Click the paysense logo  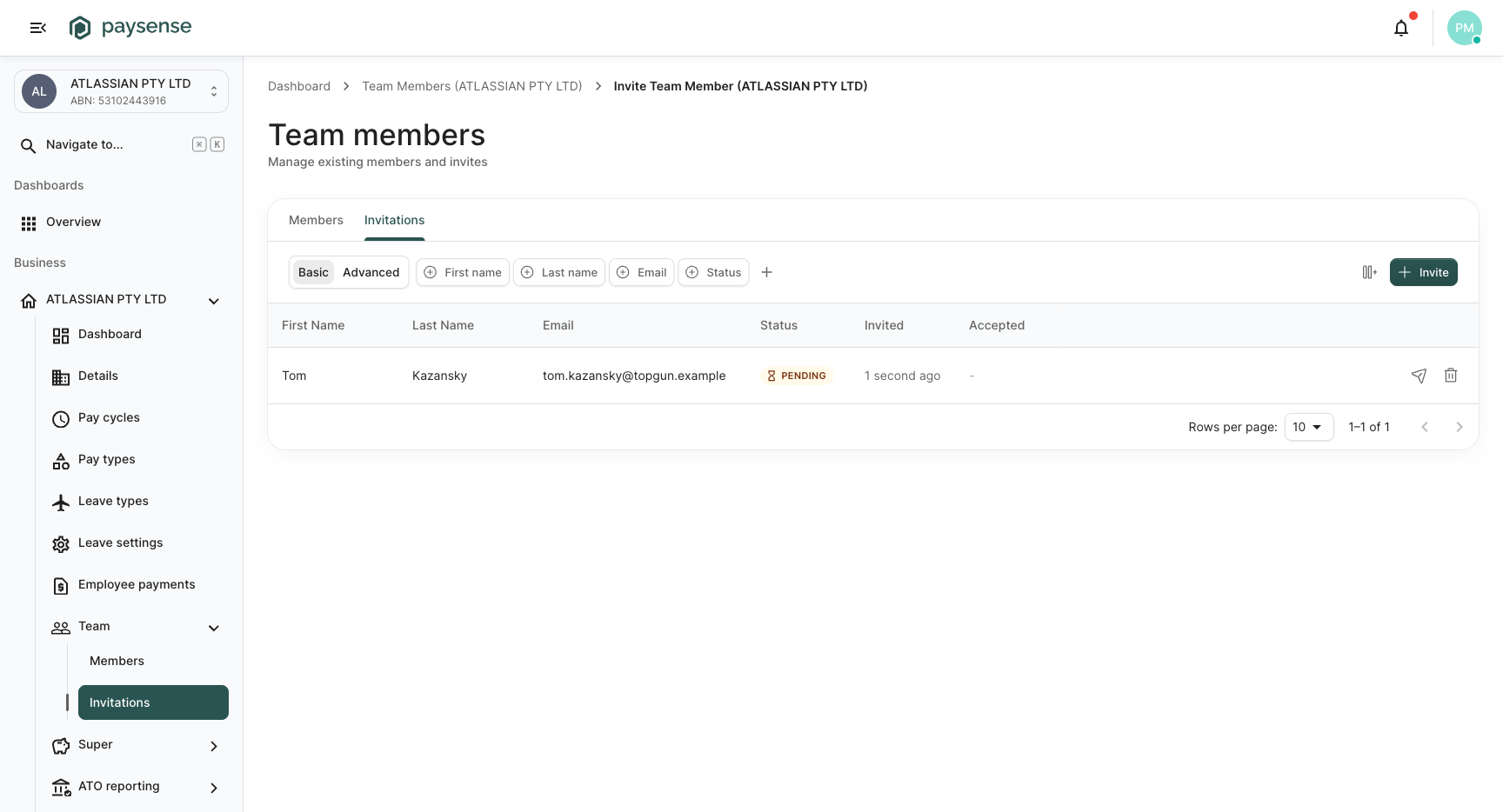coord(130,28)
